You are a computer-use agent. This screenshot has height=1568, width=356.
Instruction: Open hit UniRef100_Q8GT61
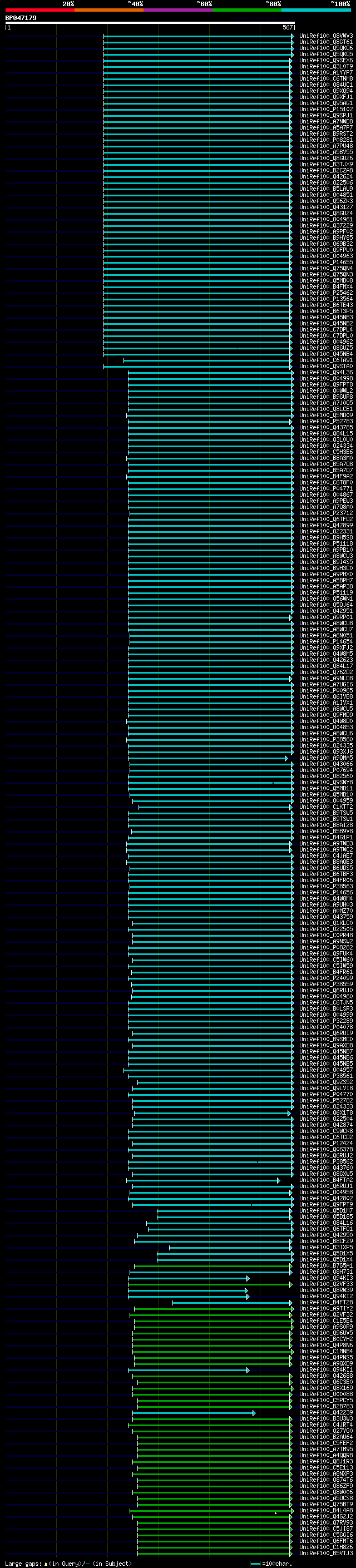[325, 42]
